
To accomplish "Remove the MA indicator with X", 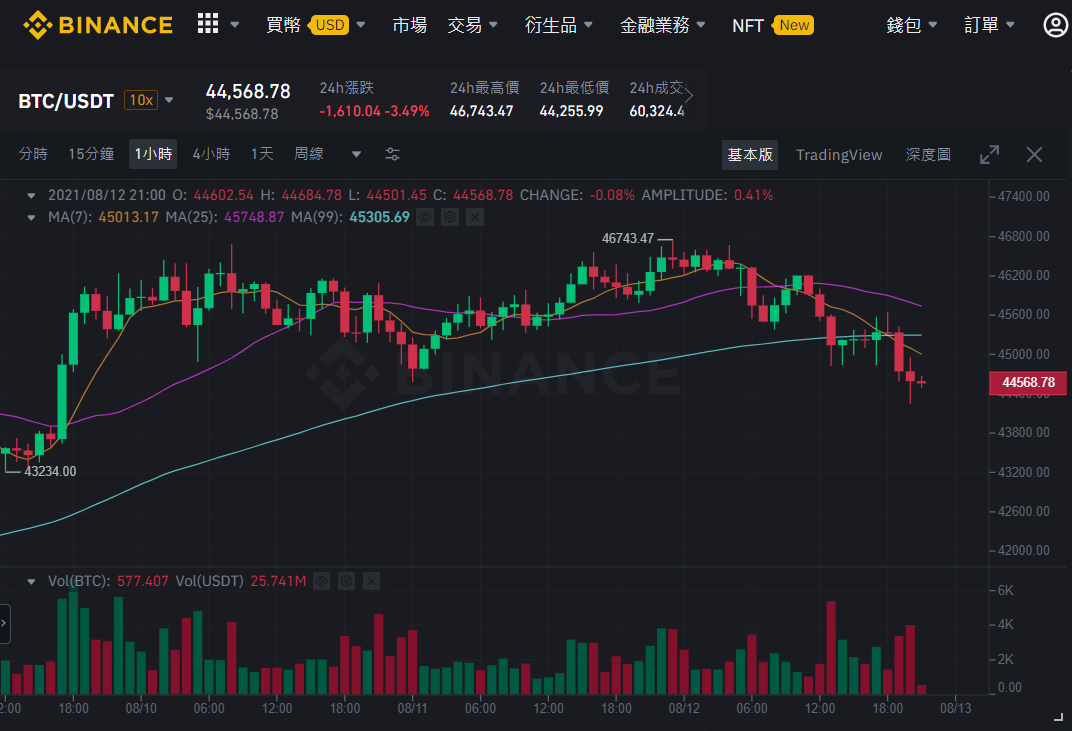I will pyautogui.click(x=475, y=217).
